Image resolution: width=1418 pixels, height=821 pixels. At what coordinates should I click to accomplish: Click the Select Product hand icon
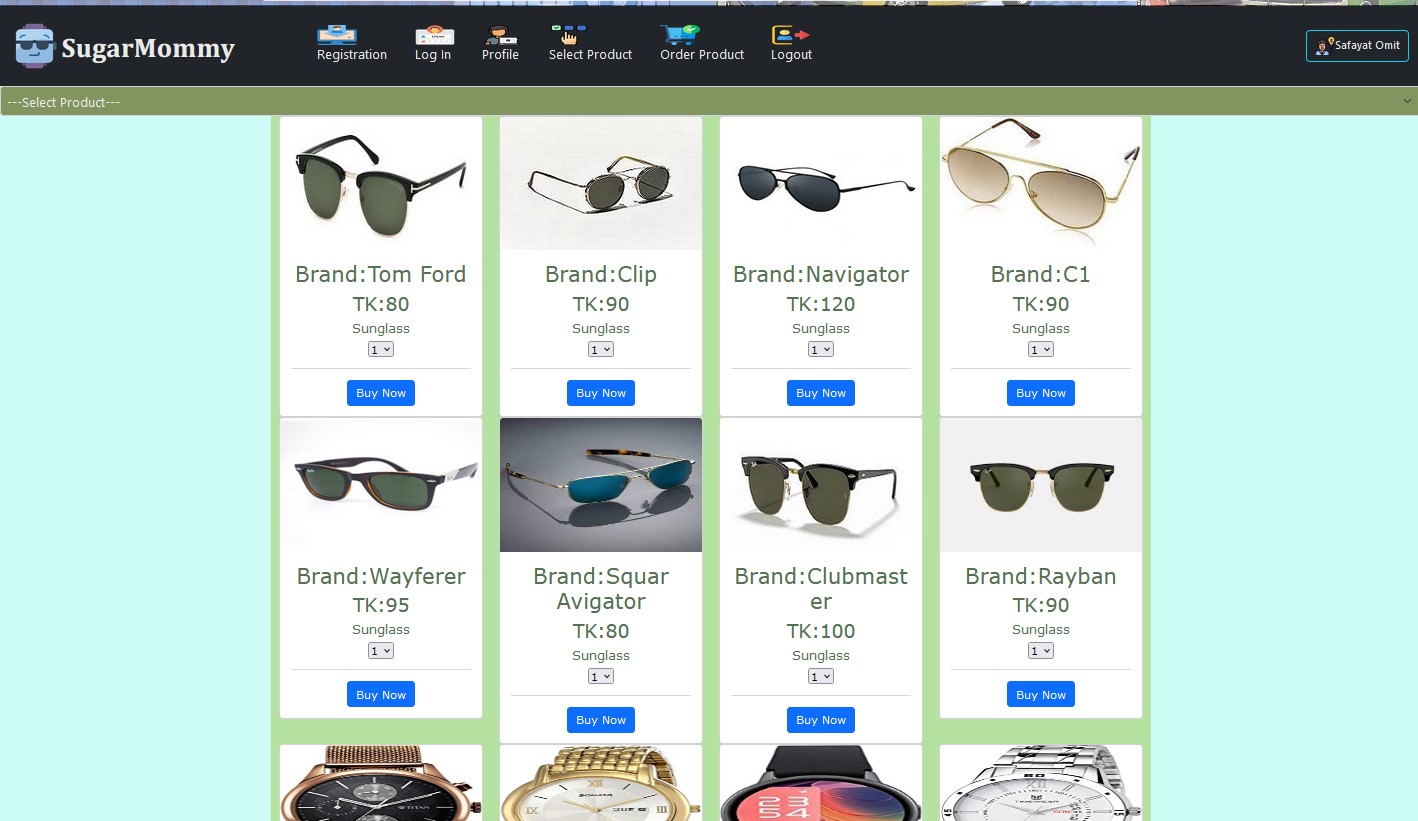[568, 34]
